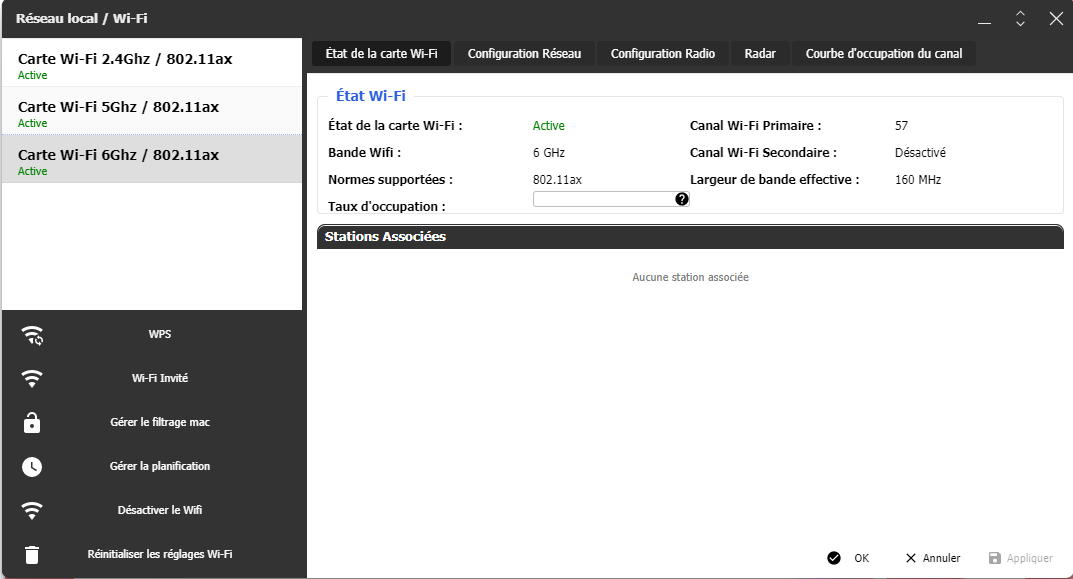This screenshot has width=1073, height=579.
Task: Click the Wi-Fi icon beside Désactiver le Wifi
Action: [x=32, y=511]
